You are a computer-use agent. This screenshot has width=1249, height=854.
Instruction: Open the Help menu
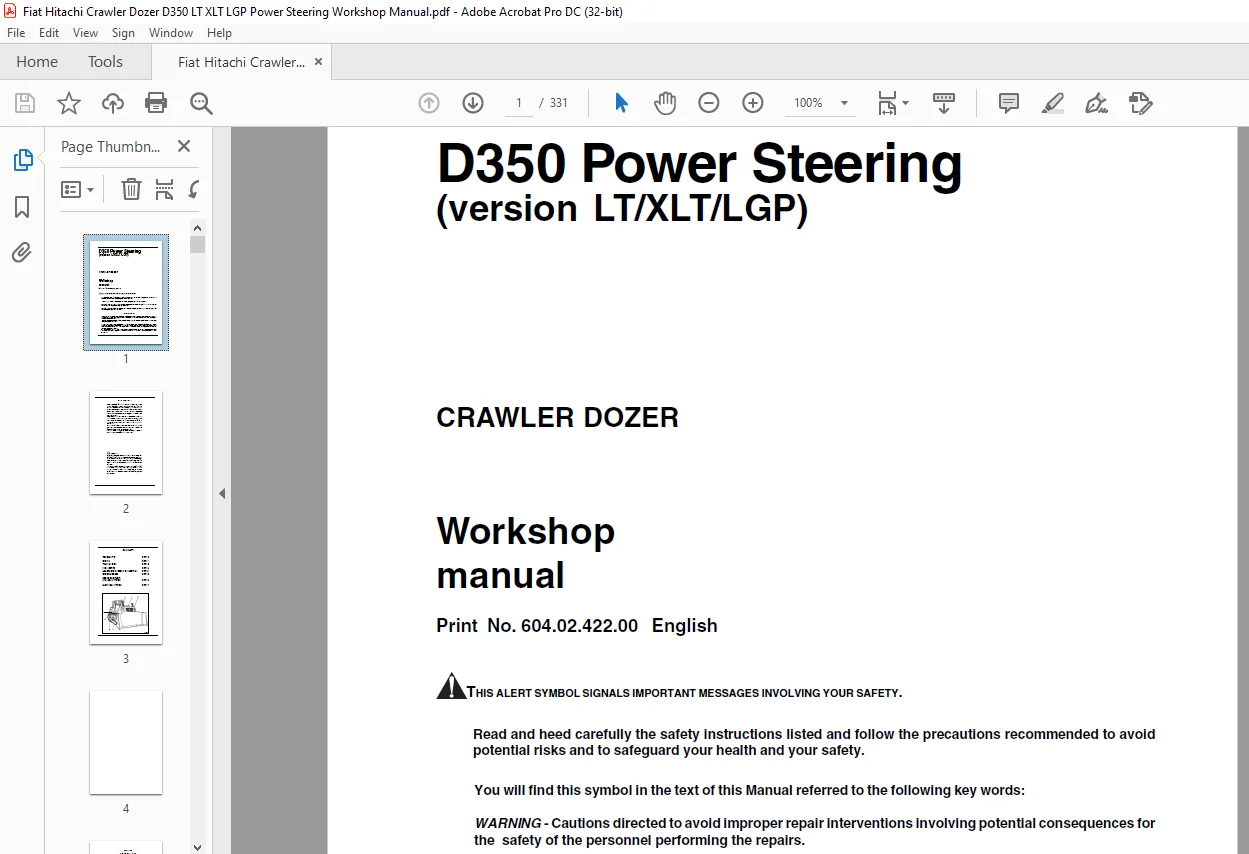(219, 33)
